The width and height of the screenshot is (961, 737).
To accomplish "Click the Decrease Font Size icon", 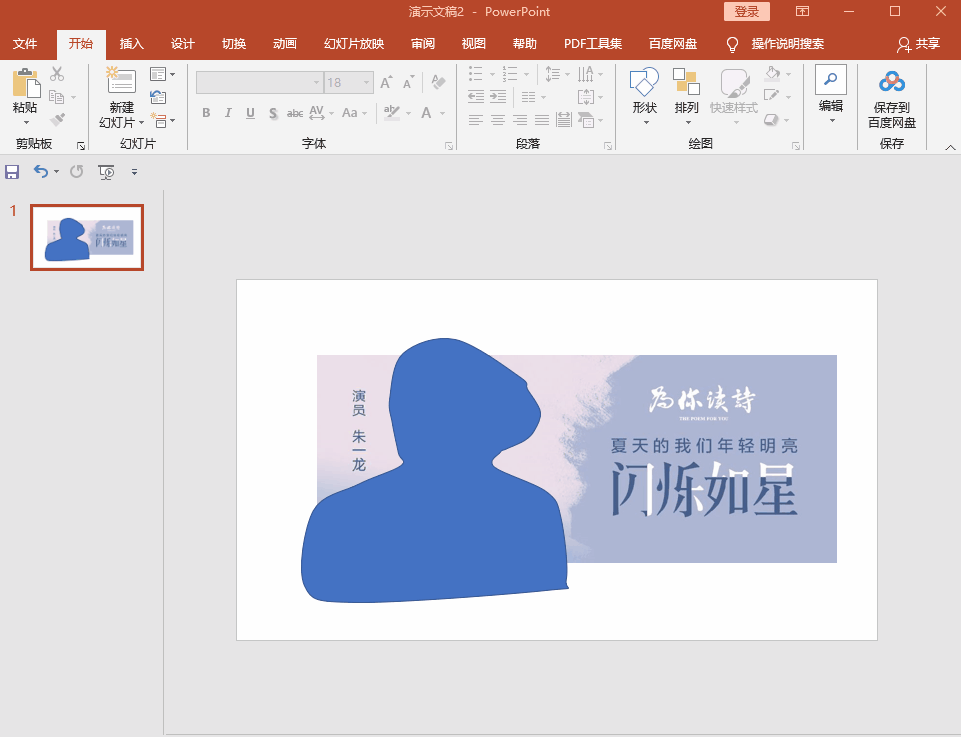I will pyautogui.click(x=408, y=83).
